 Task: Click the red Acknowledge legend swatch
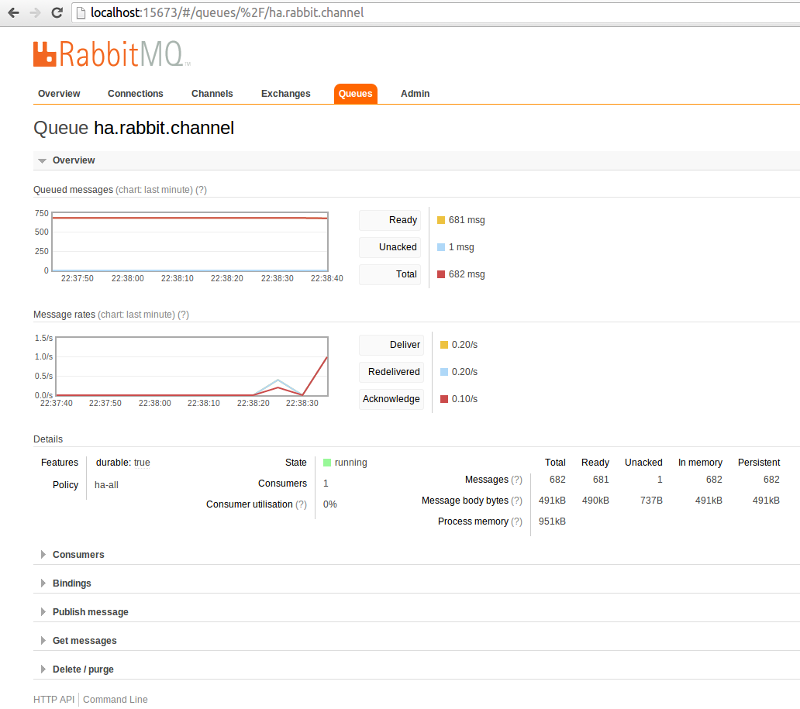click(444, 399)
